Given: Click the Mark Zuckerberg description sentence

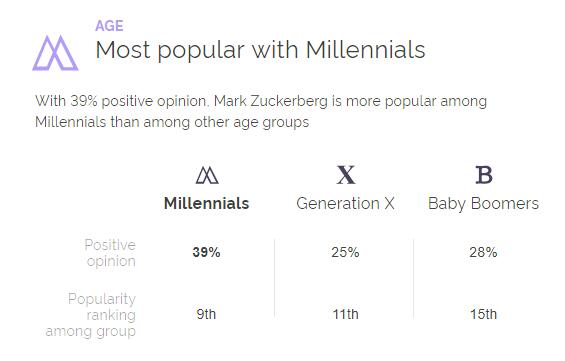Looking at the screenshot, I should [261, 111].
